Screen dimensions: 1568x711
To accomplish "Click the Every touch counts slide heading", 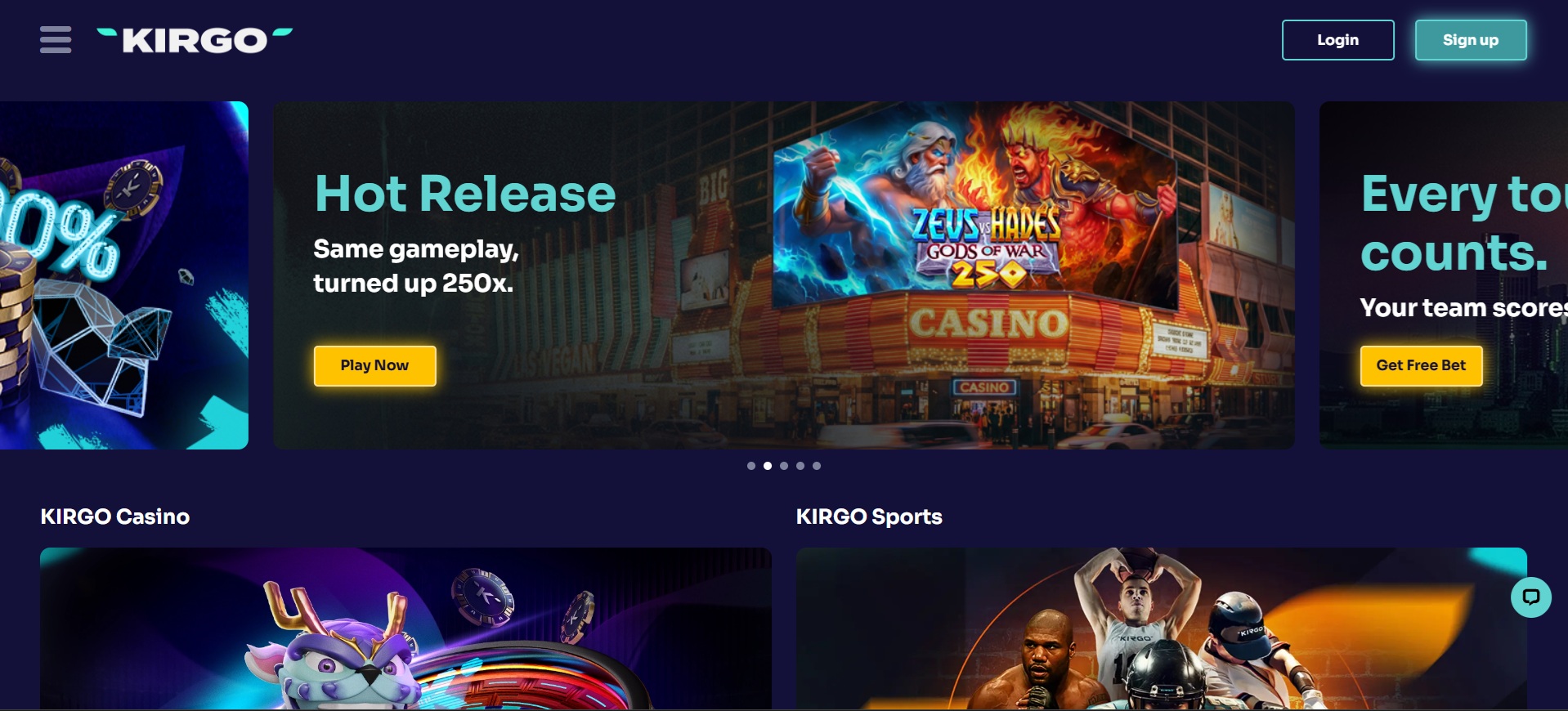I will coord(1463,222).
